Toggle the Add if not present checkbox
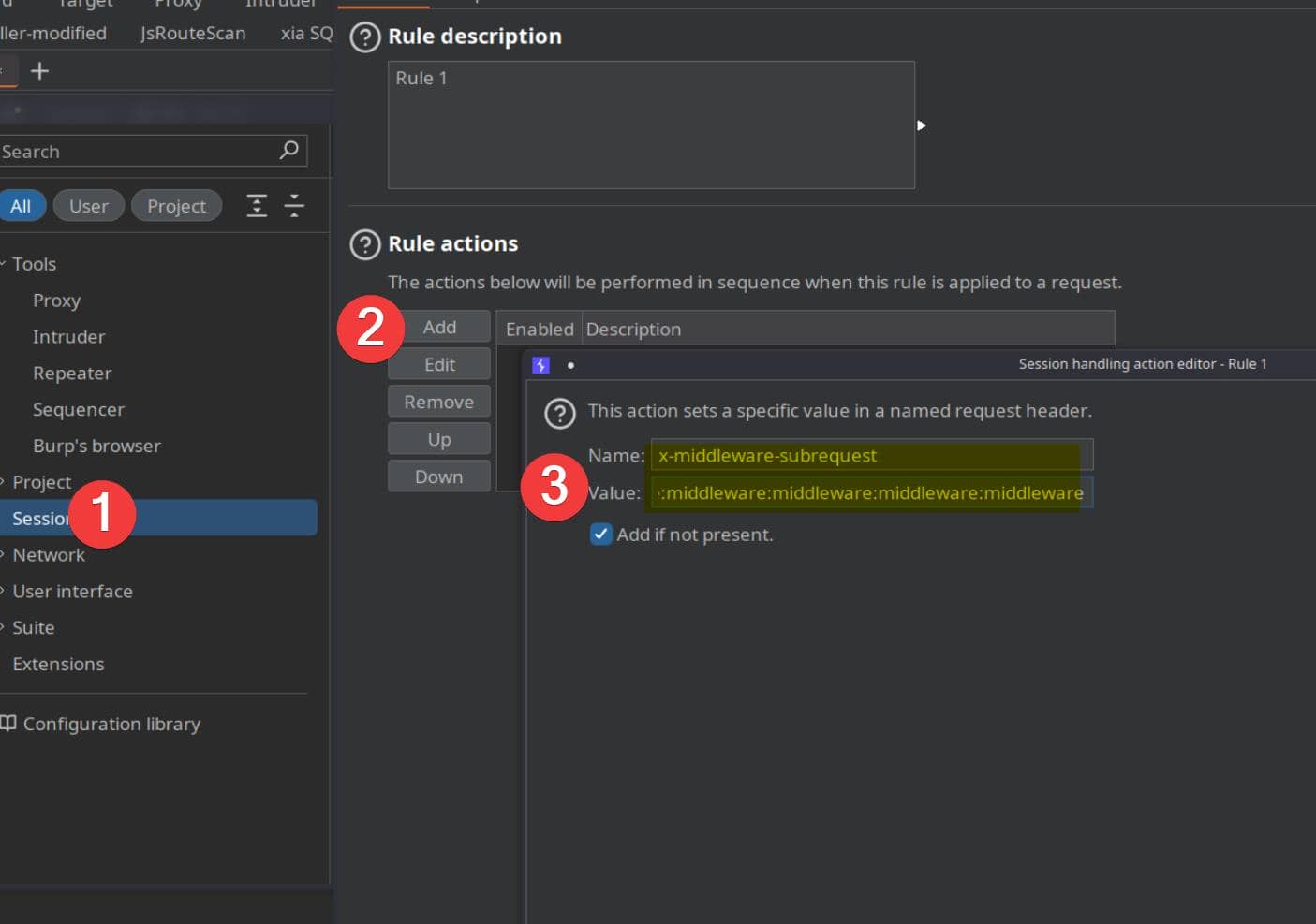1316x924 pixels. pos(600,535)
